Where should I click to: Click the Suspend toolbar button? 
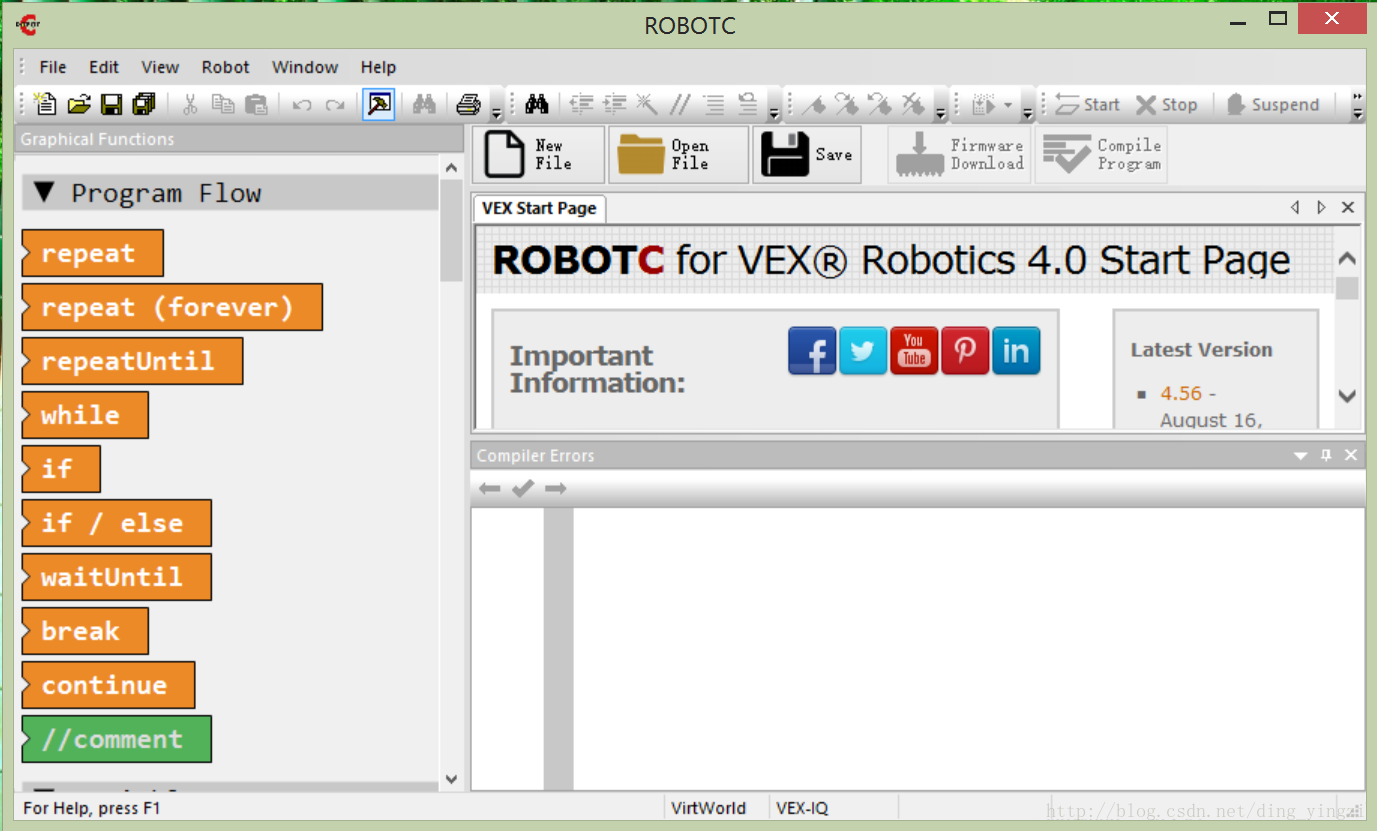point(1272,104)
